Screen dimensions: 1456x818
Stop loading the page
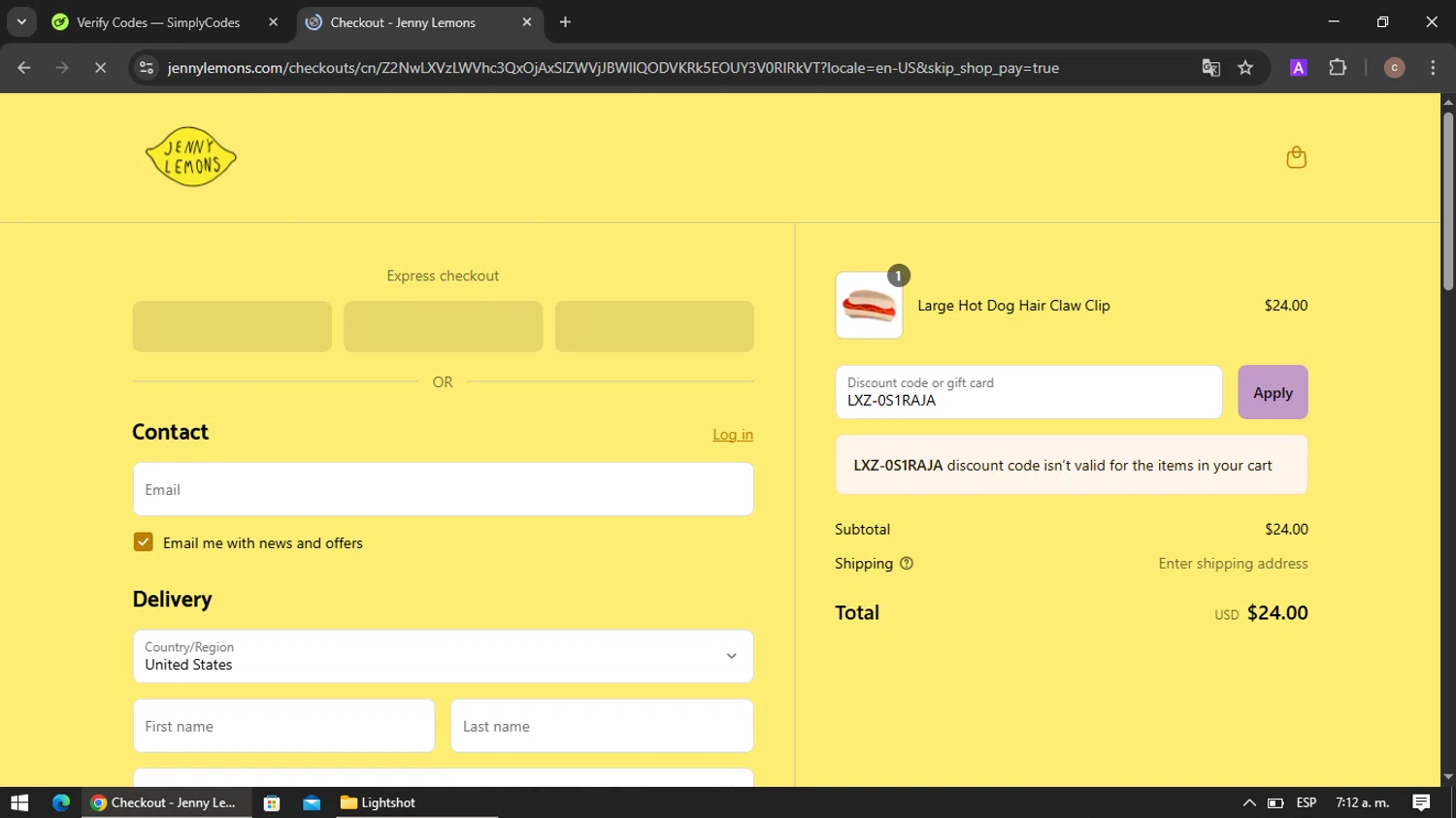coord(100,68)
